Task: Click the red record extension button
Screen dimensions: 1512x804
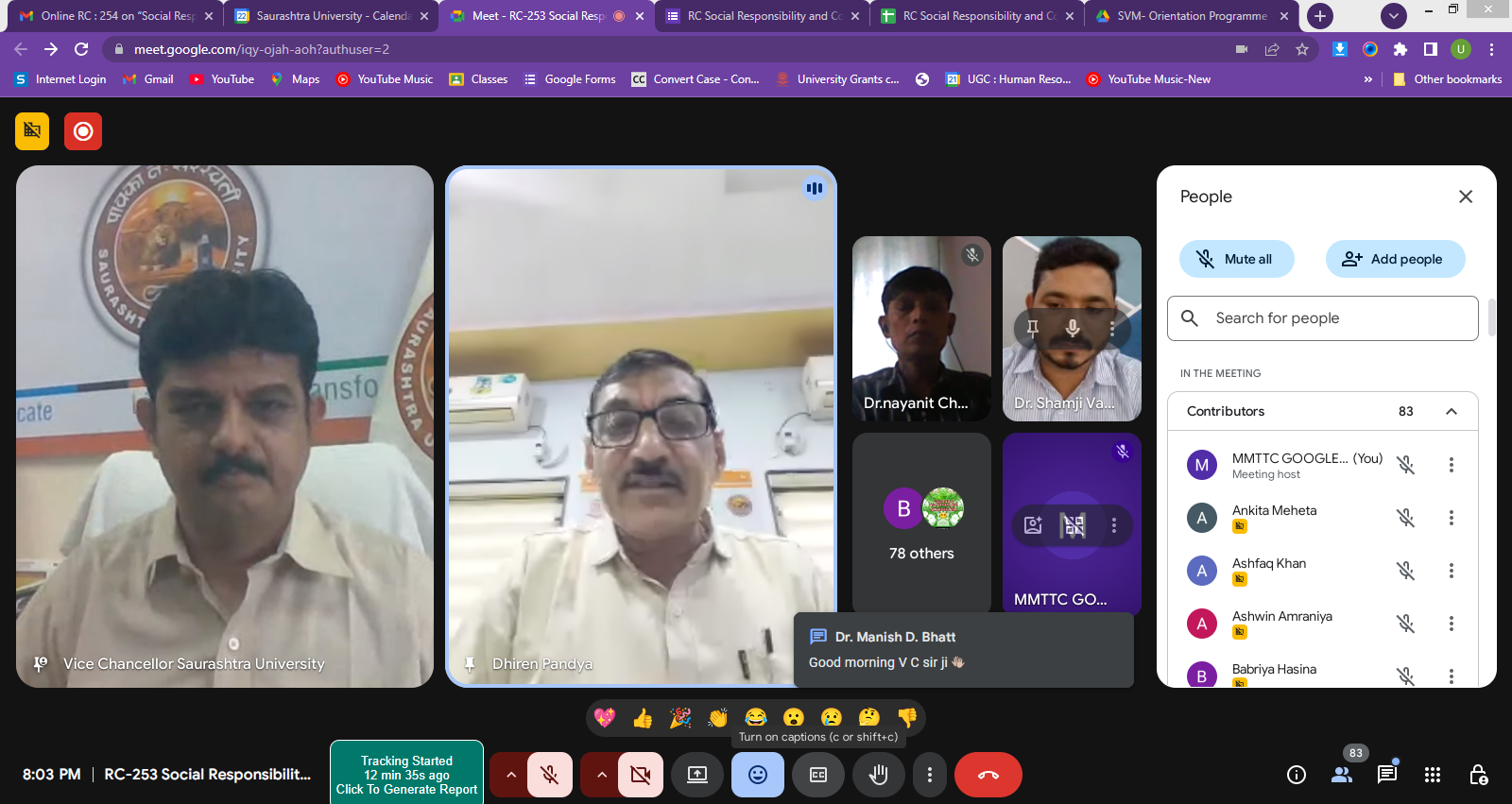Action: click(x=83, y=131)
